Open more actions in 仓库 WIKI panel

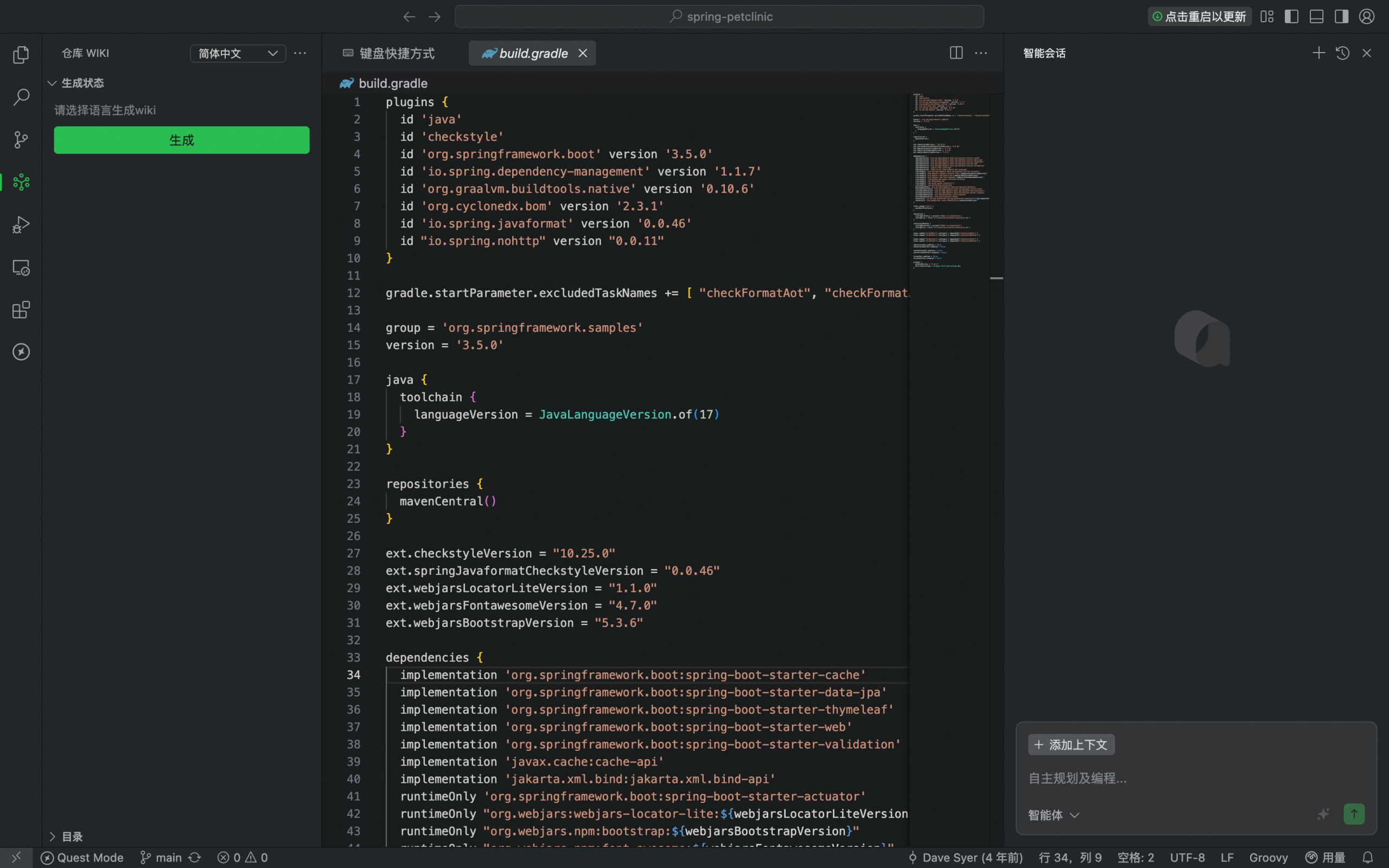pos(300,53)
